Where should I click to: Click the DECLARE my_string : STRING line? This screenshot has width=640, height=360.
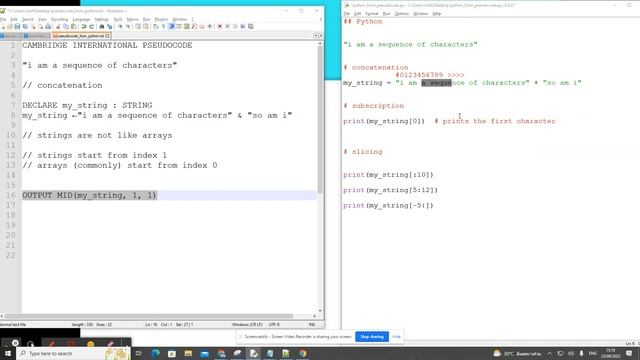(x=87, y=105)
